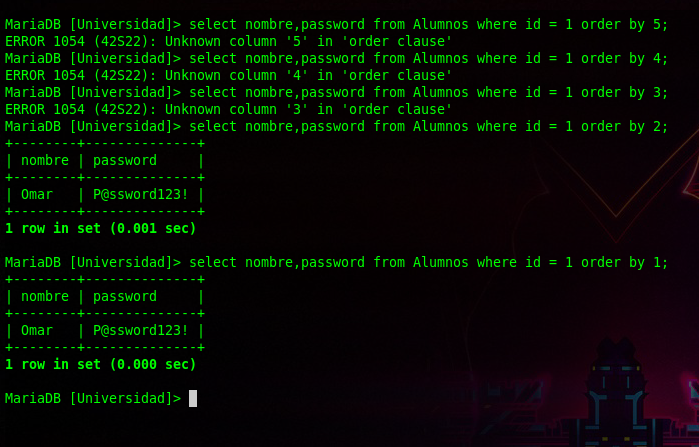This screenshot has width=699, height=447.
Task: Click the Unknown column '5' error line
Action: [x=228, y=41]
